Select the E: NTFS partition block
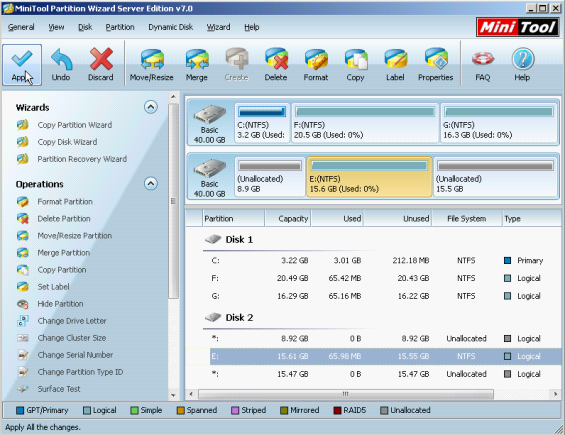 click(369, 177)
